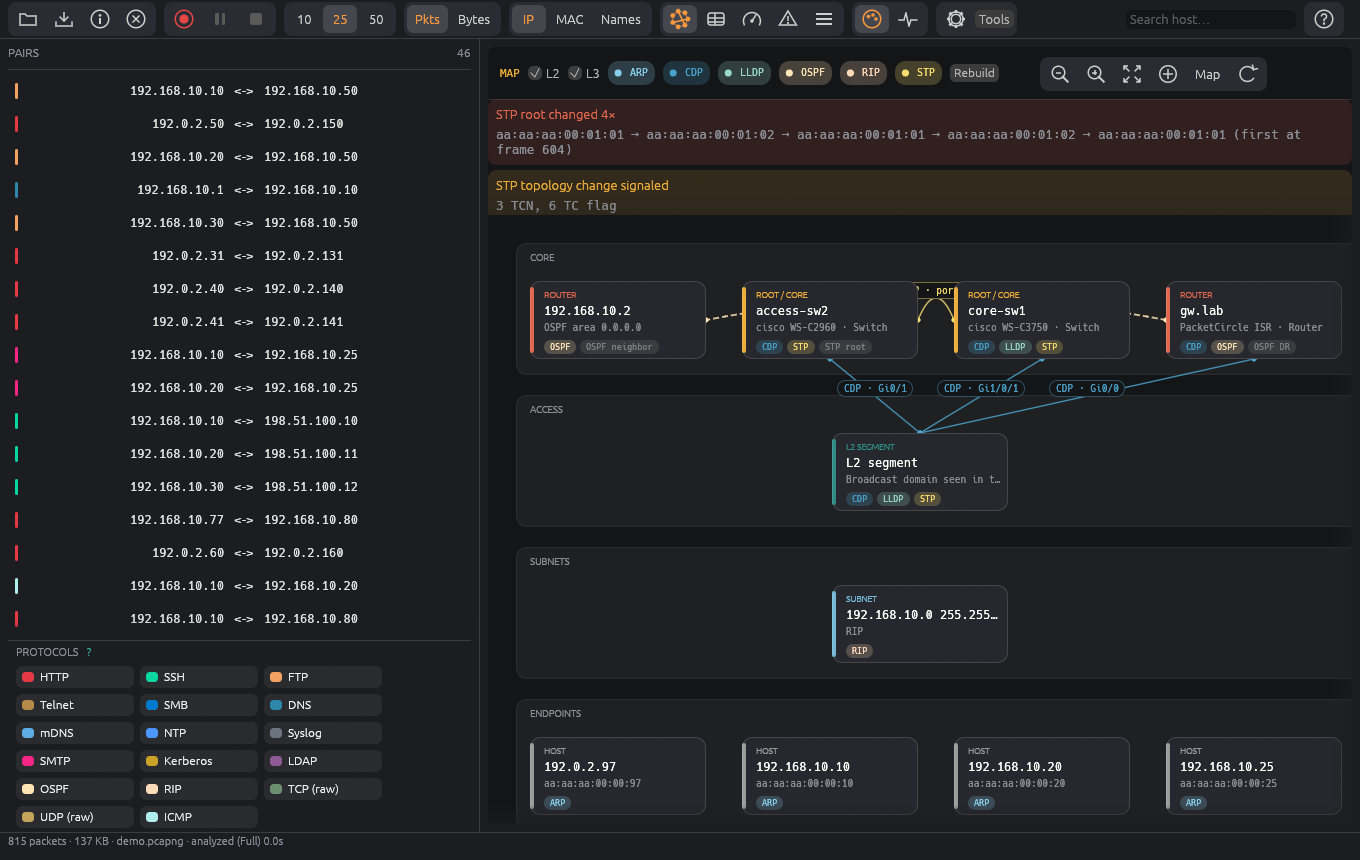Toggle the LLDP filter chip in MAP bar
Viewport: 1360px width, 860px height.
pos(745,73)
